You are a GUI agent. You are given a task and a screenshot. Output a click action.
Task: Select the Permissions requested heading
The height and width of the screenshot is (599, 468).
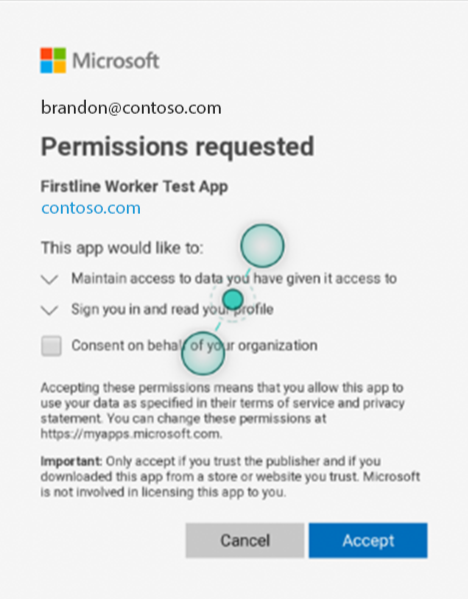point(177,147)
